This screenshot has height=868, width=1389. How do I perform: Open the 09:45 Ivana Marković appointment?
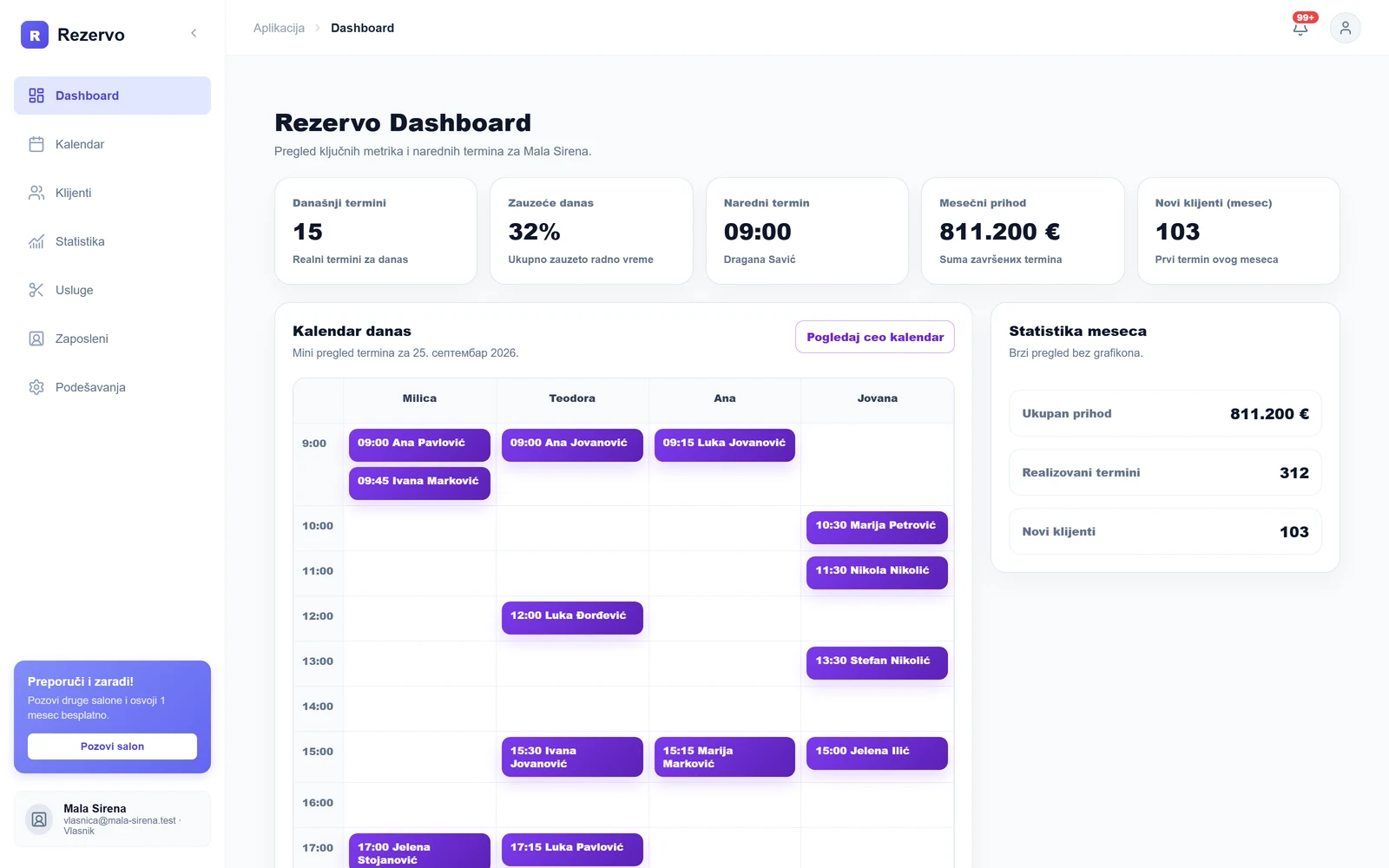tap(419, 483)
